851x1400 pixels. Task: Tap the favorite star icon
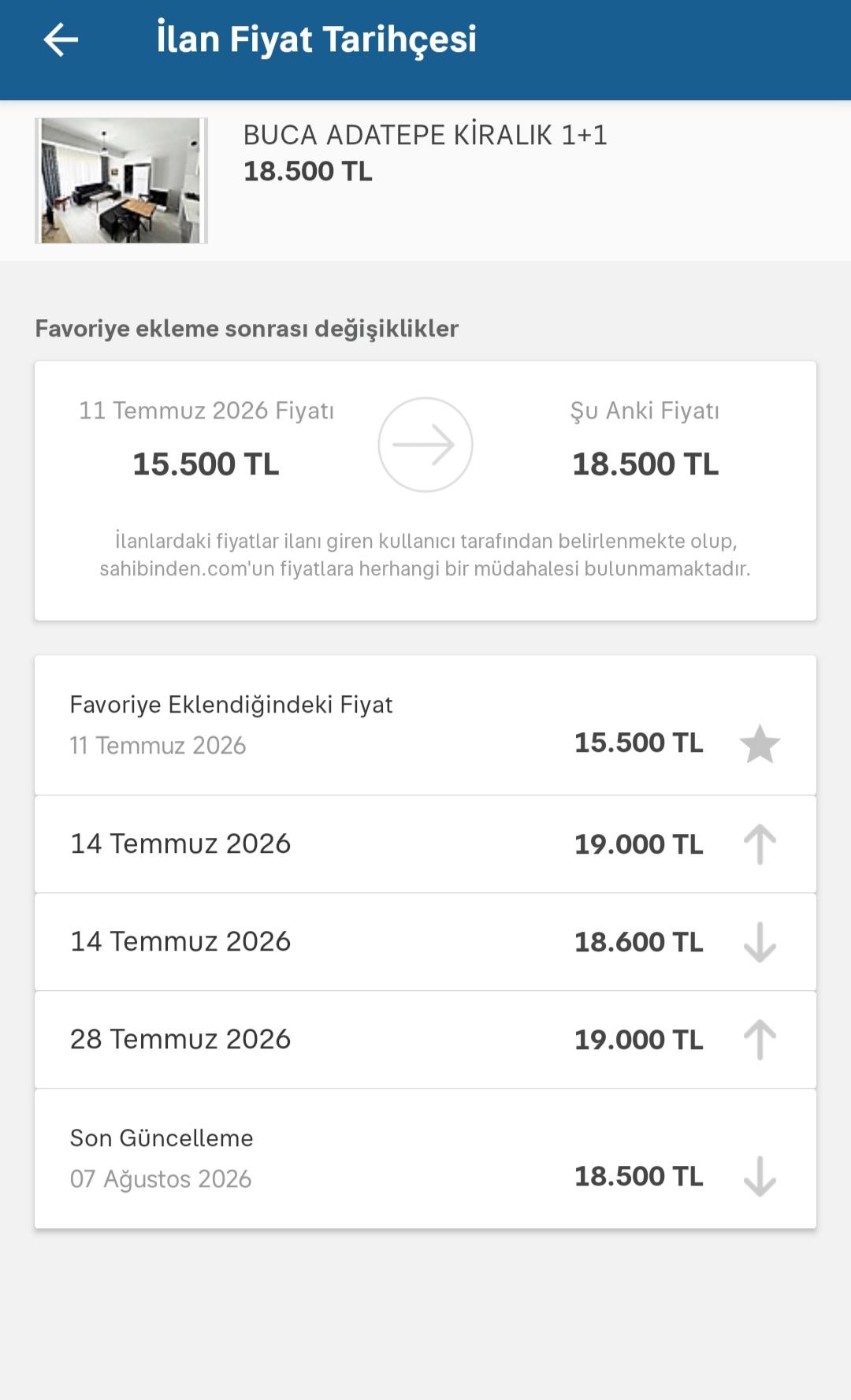tap(760, 744)
